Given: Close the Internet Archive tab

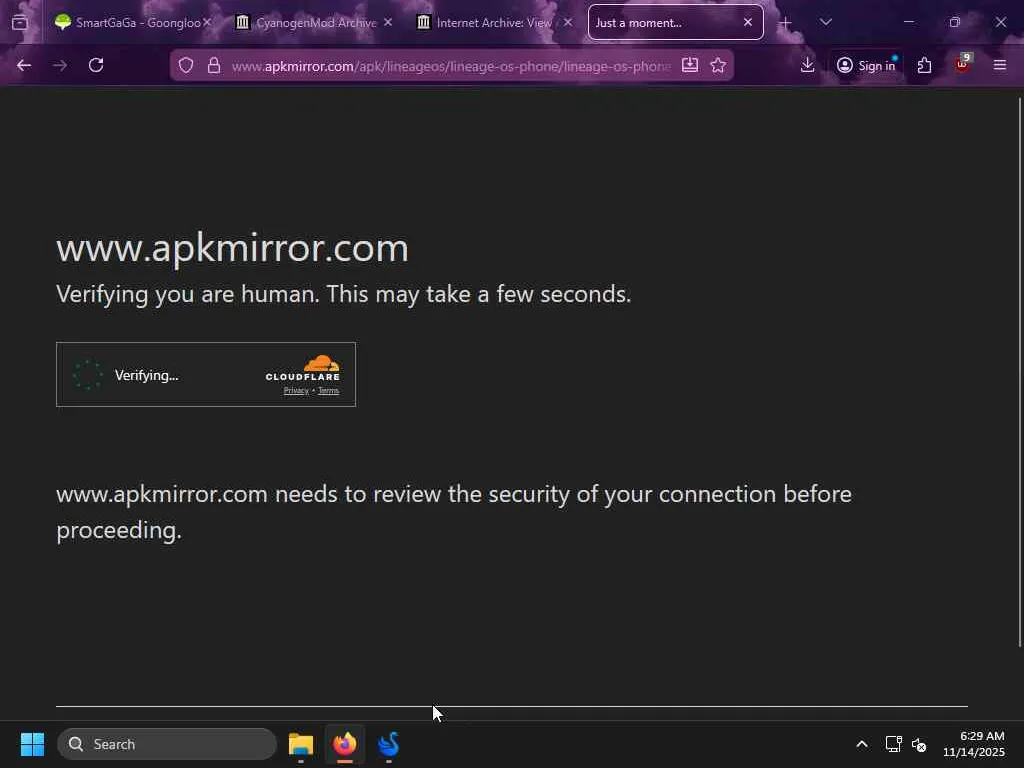Looking at the screenshot, I should [x=568, y=22].
